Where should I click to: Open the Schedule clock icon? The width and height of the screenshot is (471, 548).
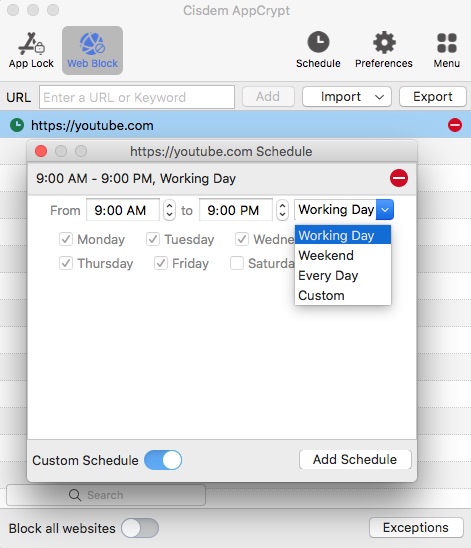click(x=318, y=42)
